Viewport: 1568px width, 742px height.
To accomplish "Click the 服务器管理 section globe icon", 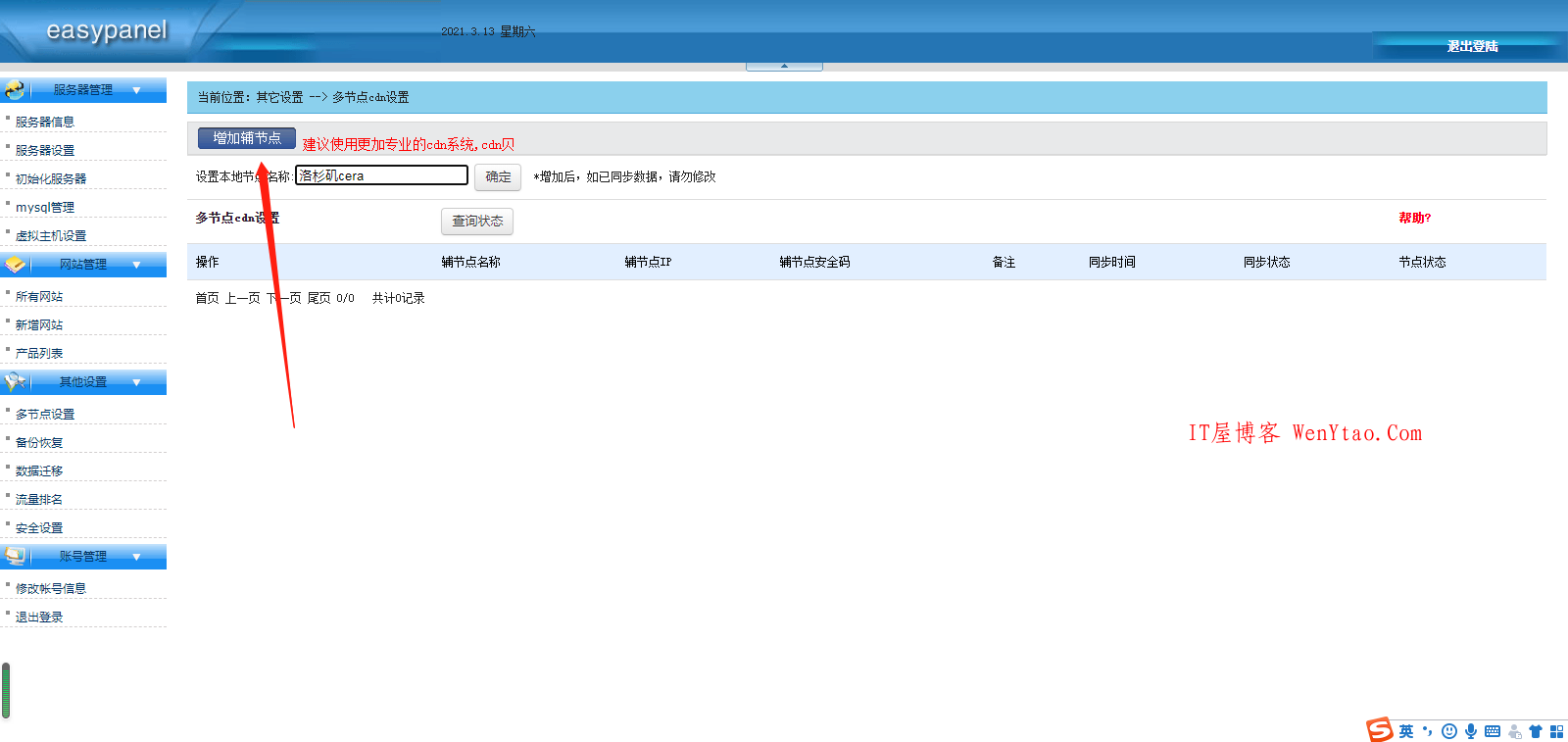I will pyautogui.click(x=15, y=90).
